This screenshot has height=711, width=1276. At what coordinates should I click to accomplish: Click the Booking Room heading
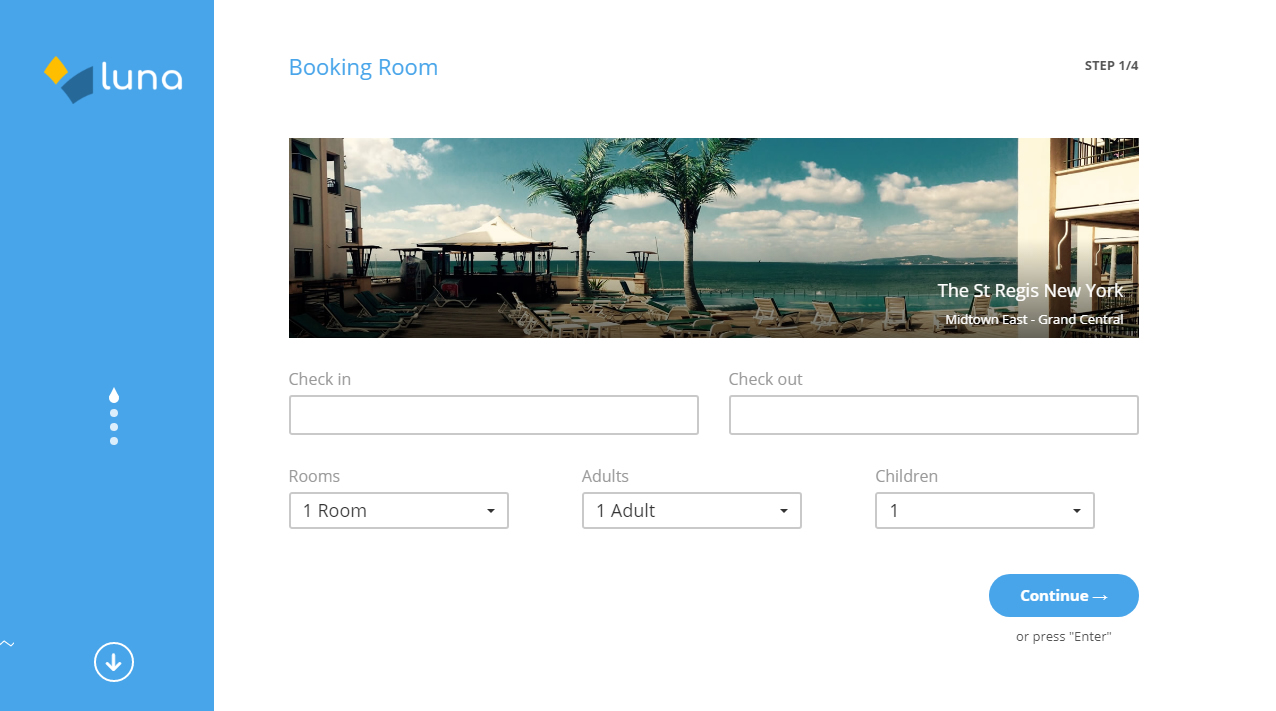(363, 68)
